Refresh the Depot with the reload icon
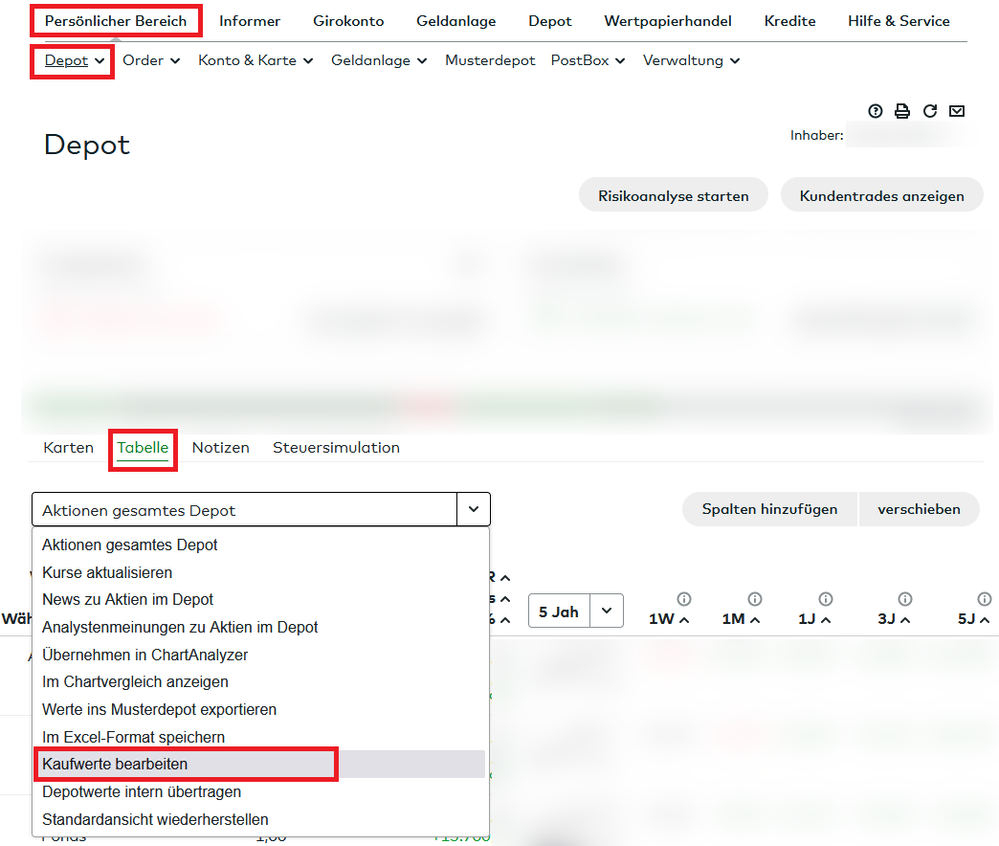Image resolution: width=999 pixels, height=846 pixels. pyautogui.click(x=930, y=111)
